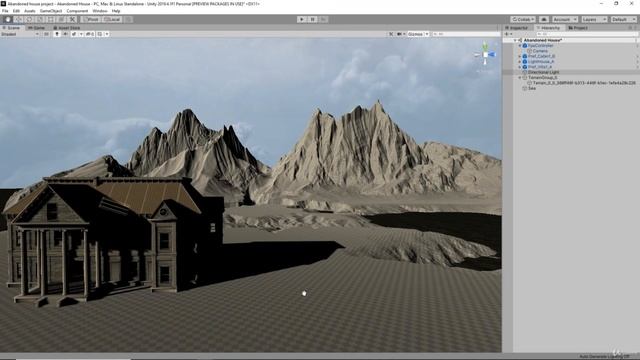The image size is (640, 360).
Task: Open the File menu
Action: click(5, 11)
